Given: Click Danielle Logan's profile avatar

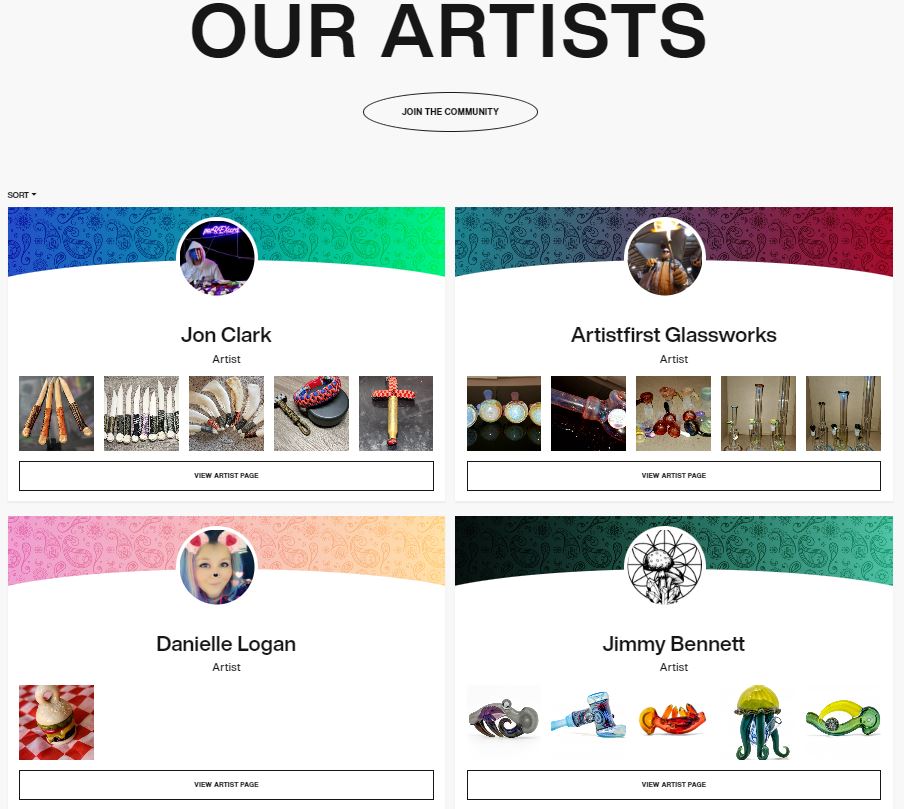Looking at the screenshot, I should click(x=217, y=566).
